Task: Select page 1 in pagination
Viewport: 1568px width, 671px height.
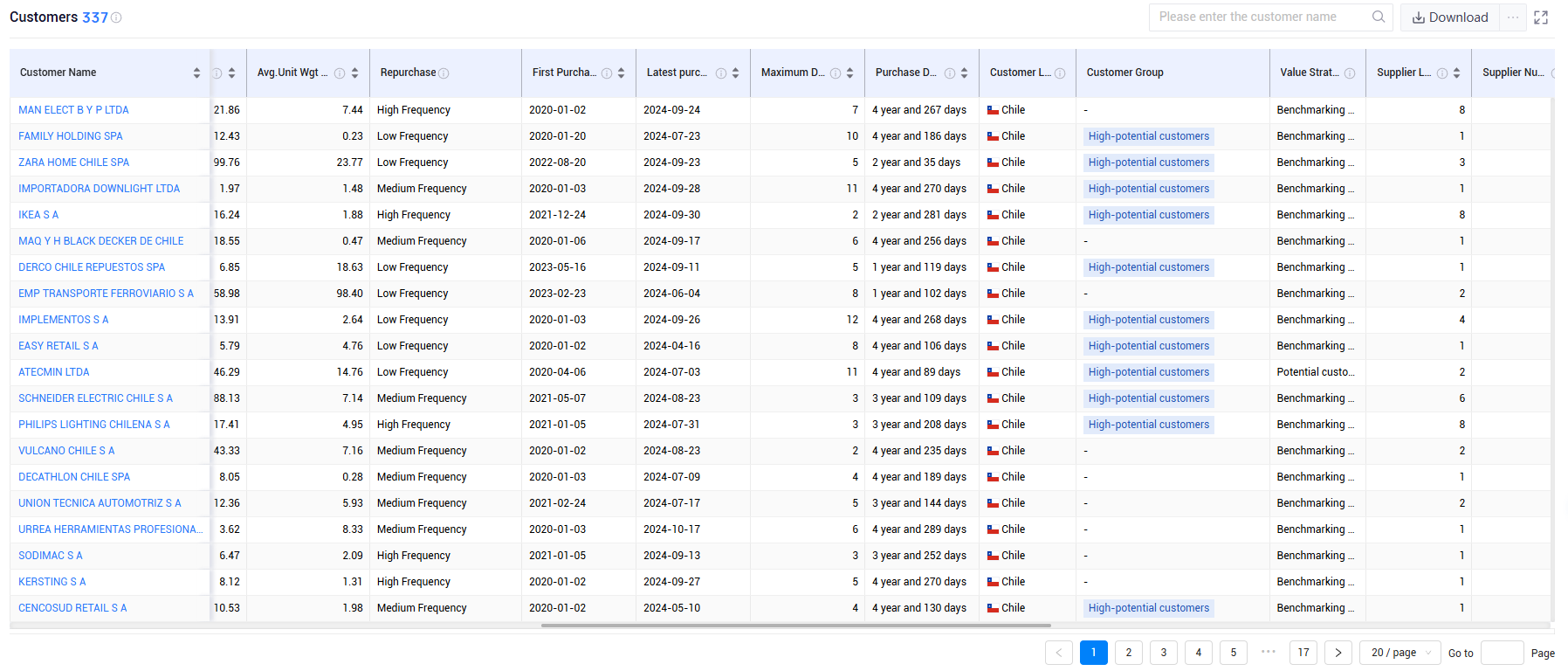Action: 1094,653
